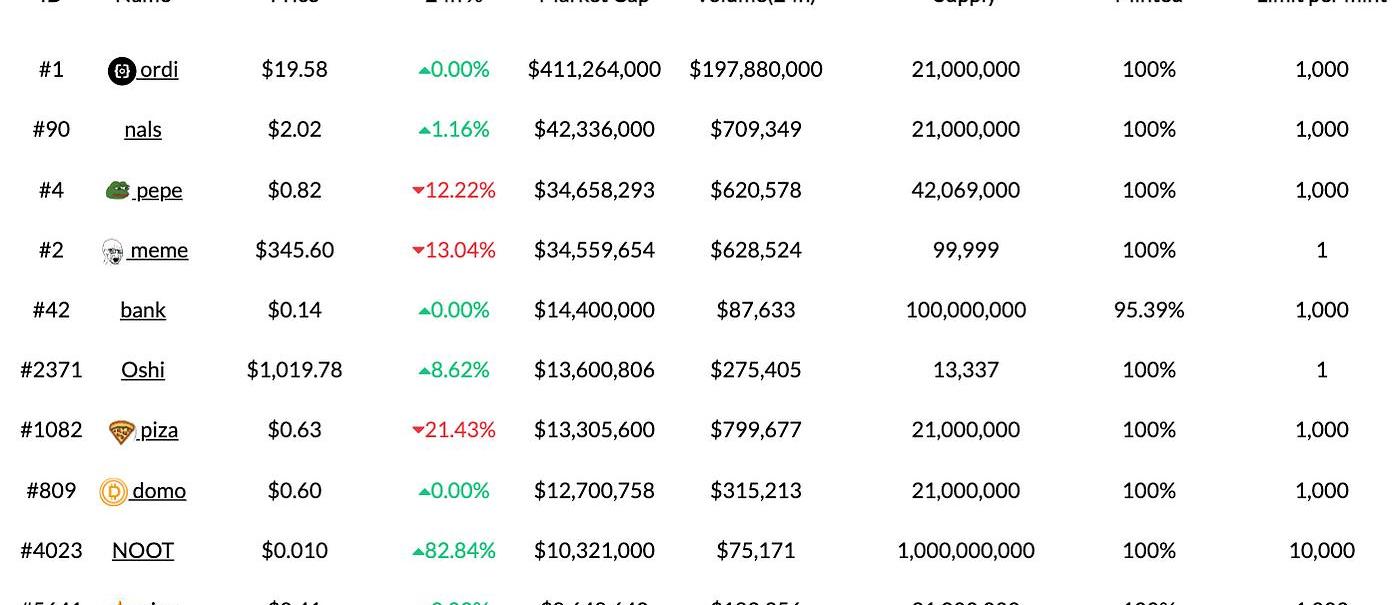
Task: Click the red down arrow beside 21.43%
Action: [418, 431]
